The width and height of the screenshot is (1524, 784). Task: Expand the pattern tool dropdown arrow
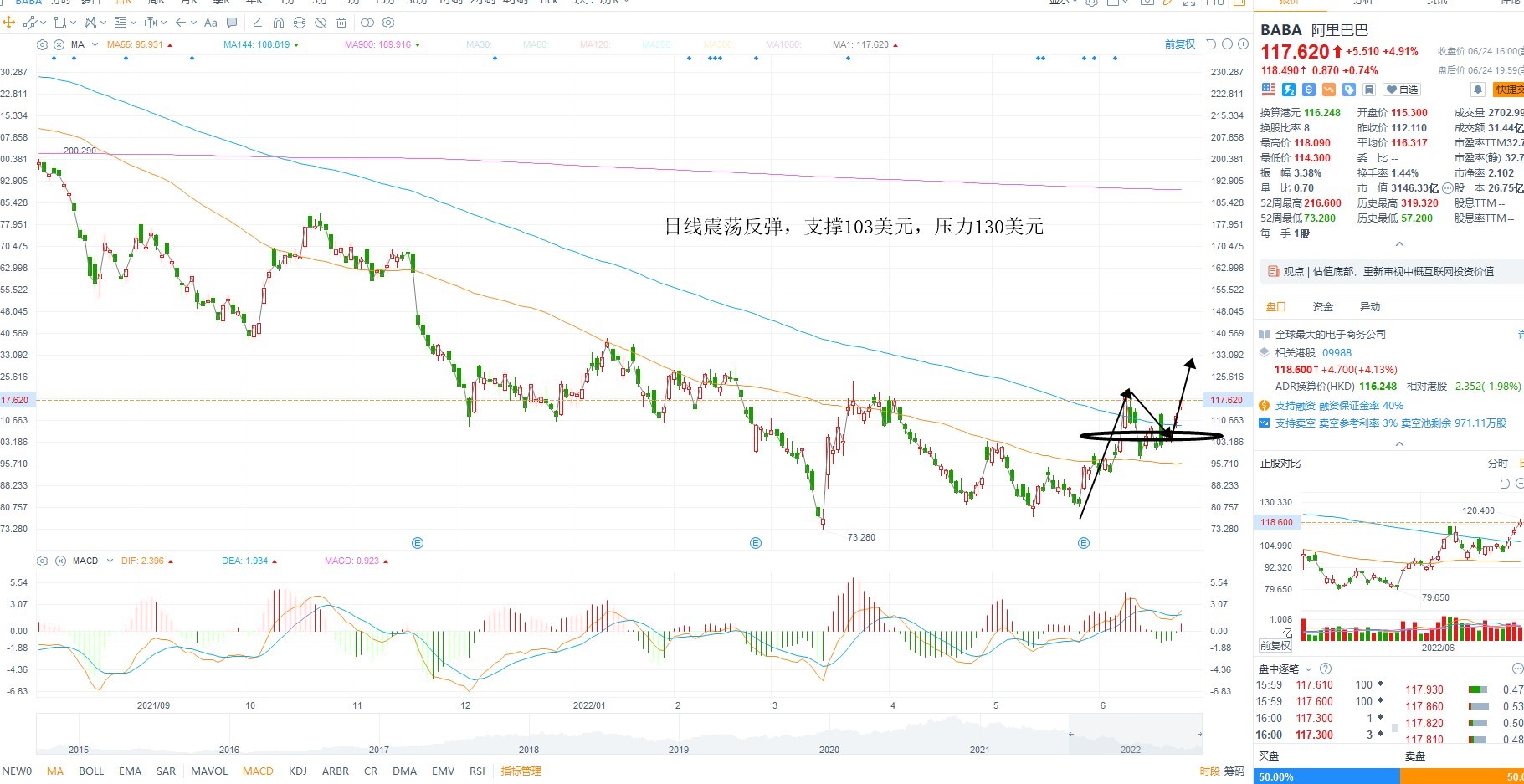103,23
